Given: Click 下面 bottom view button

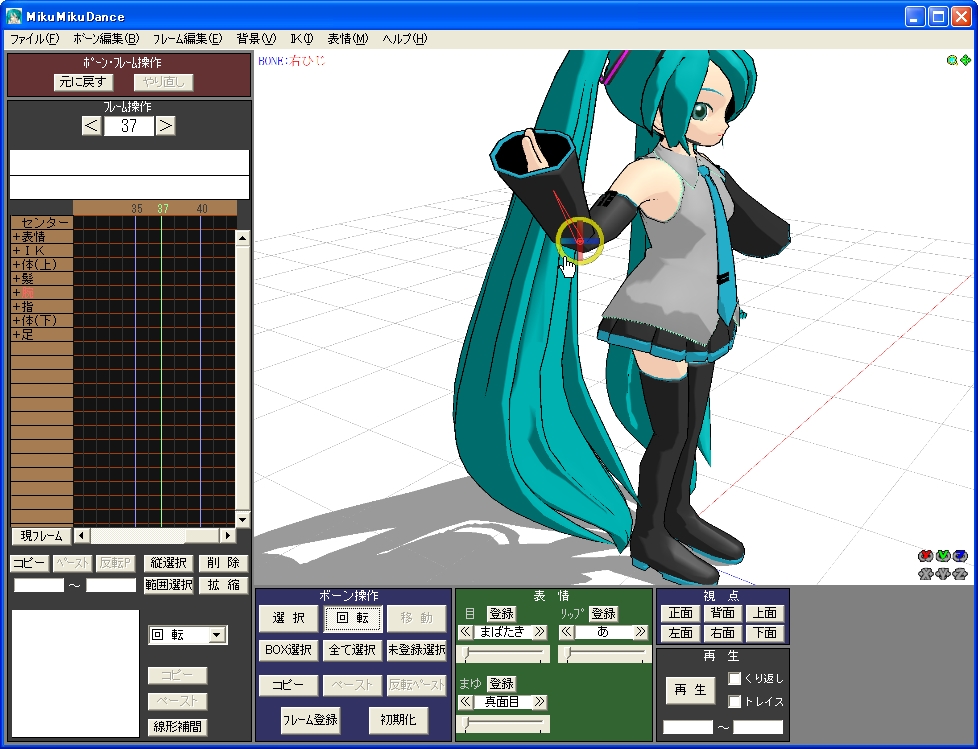Looking at the screenshot, I should pyautogui.click(x=765, y=633).
